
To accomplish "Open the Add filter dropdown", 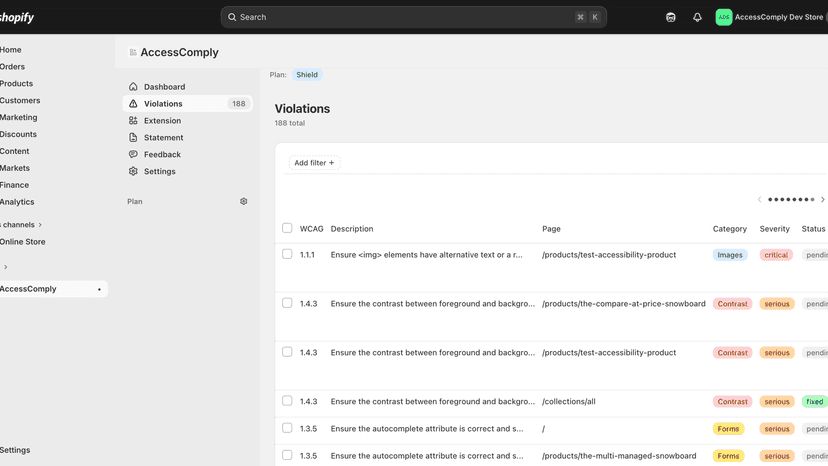I will [x=314, y=163].
